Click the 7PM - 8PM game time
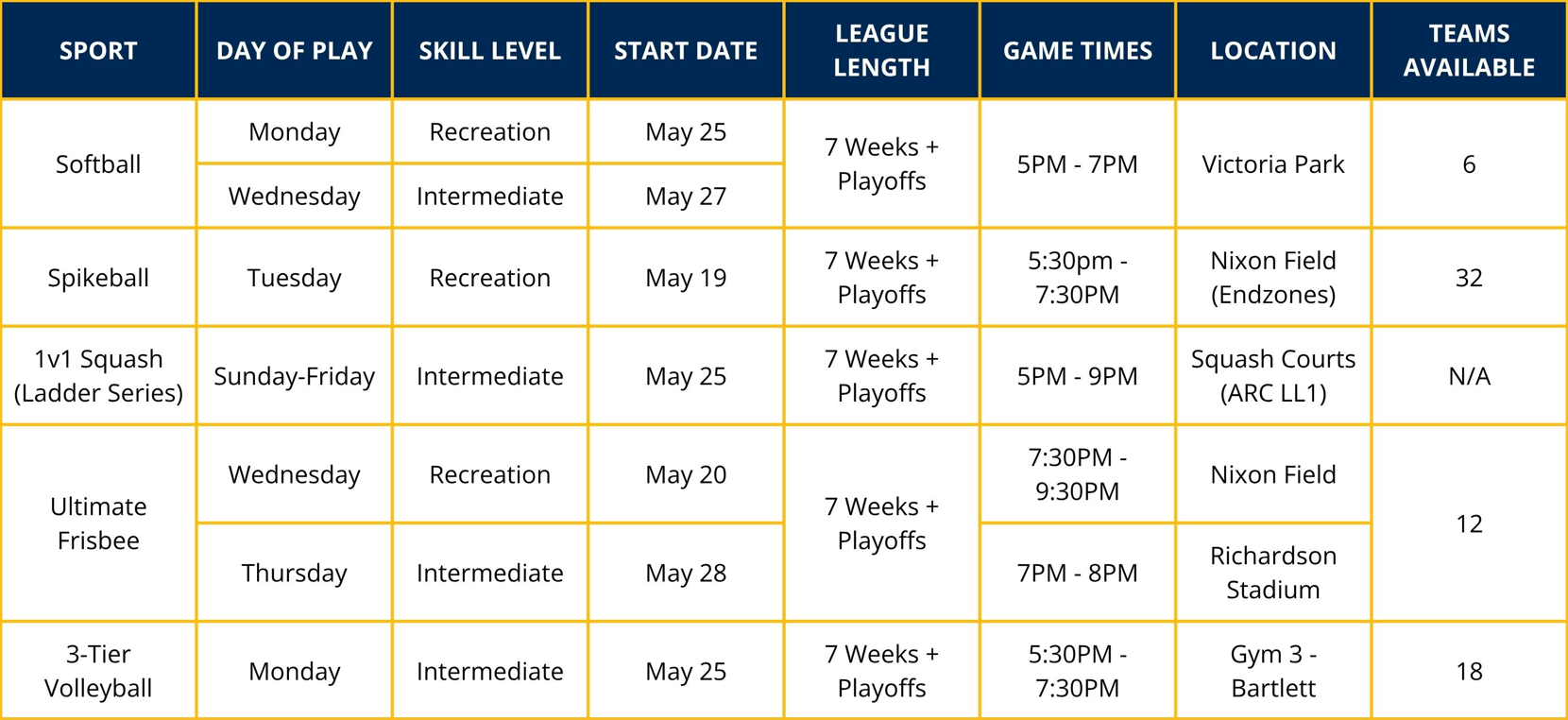 (1078, 573)
